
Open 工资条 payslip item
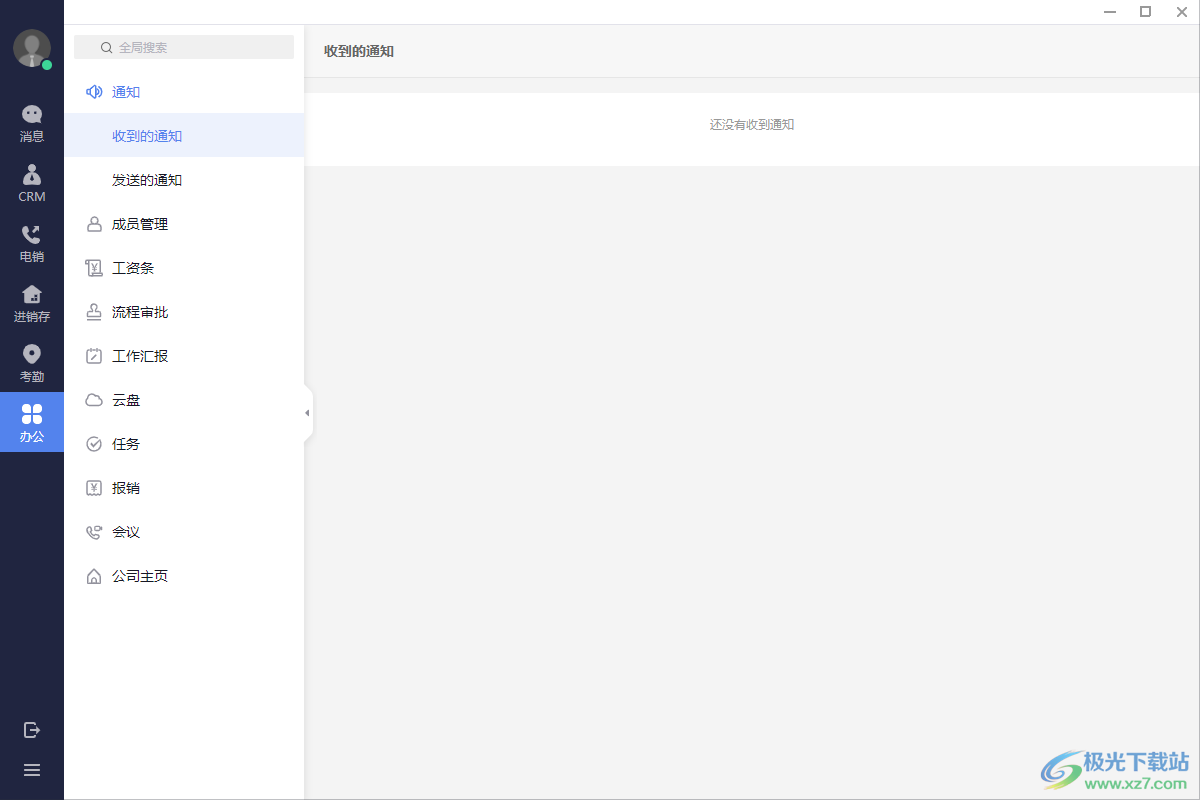[x=184, y=268]
